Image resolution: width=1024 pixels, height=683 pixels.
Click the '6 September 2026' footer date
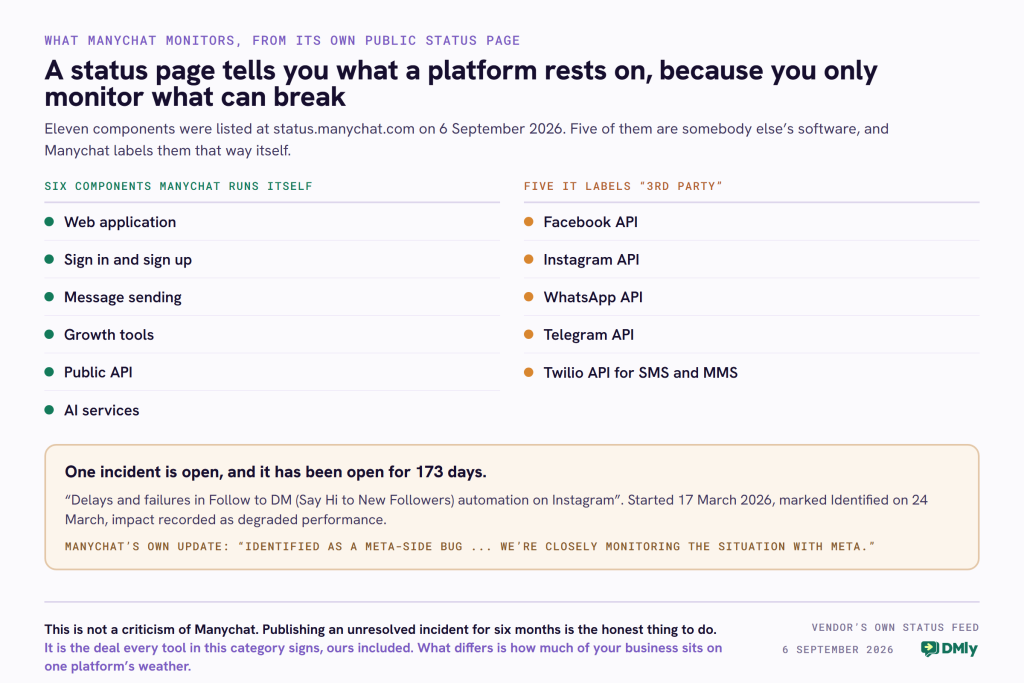coord(838,650)
